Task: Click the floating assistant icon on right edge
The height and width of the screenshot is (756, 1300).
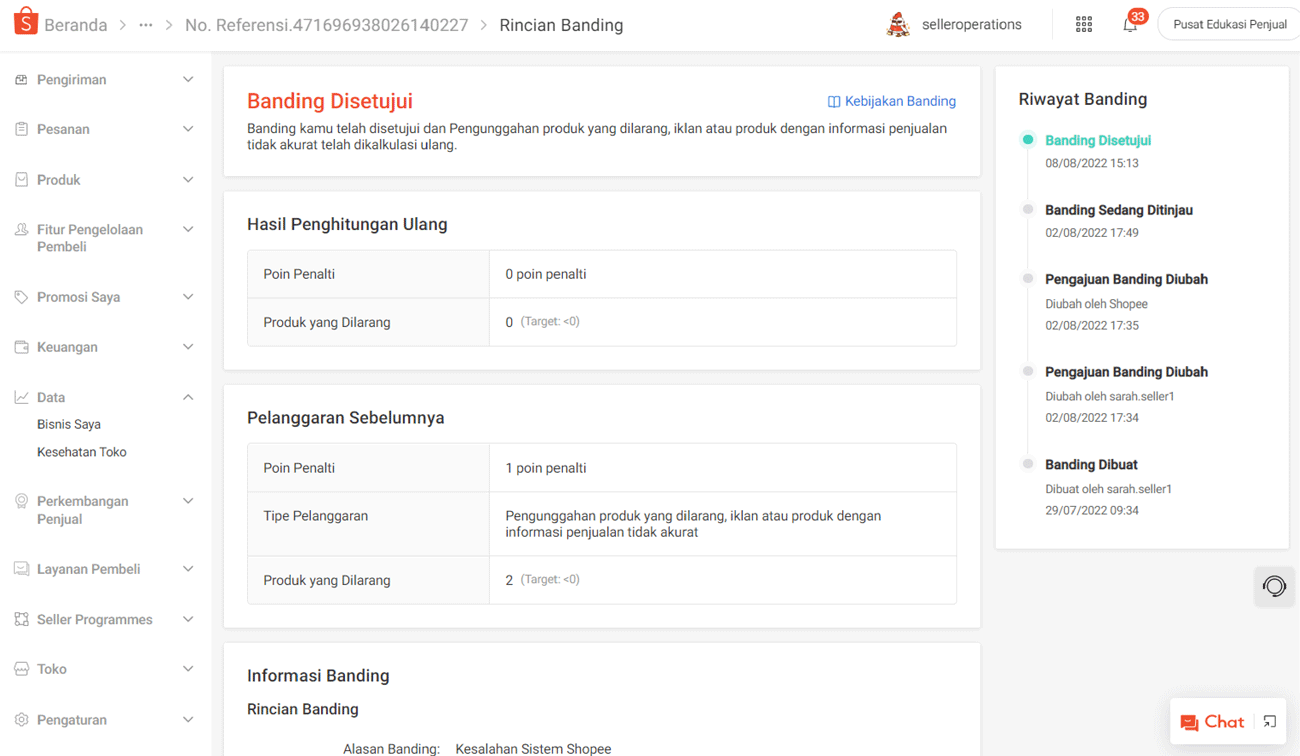Action: click(x=1274, y=587)
